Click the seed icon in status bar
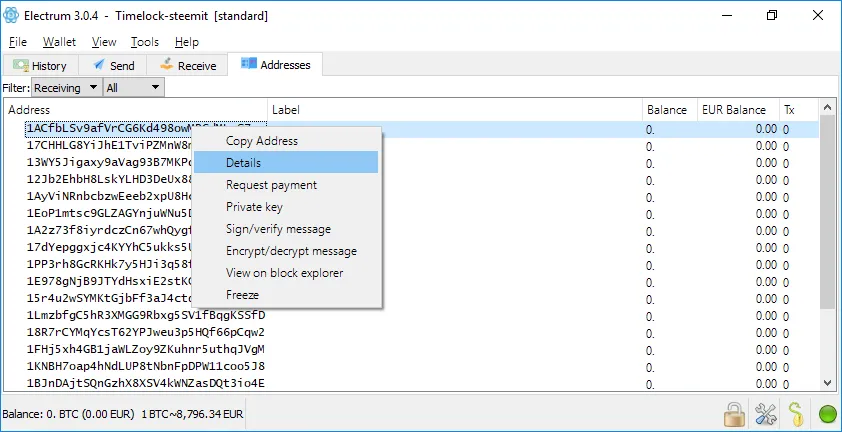The height and width of the screenshot is (432, 842). tap(796, 414)
